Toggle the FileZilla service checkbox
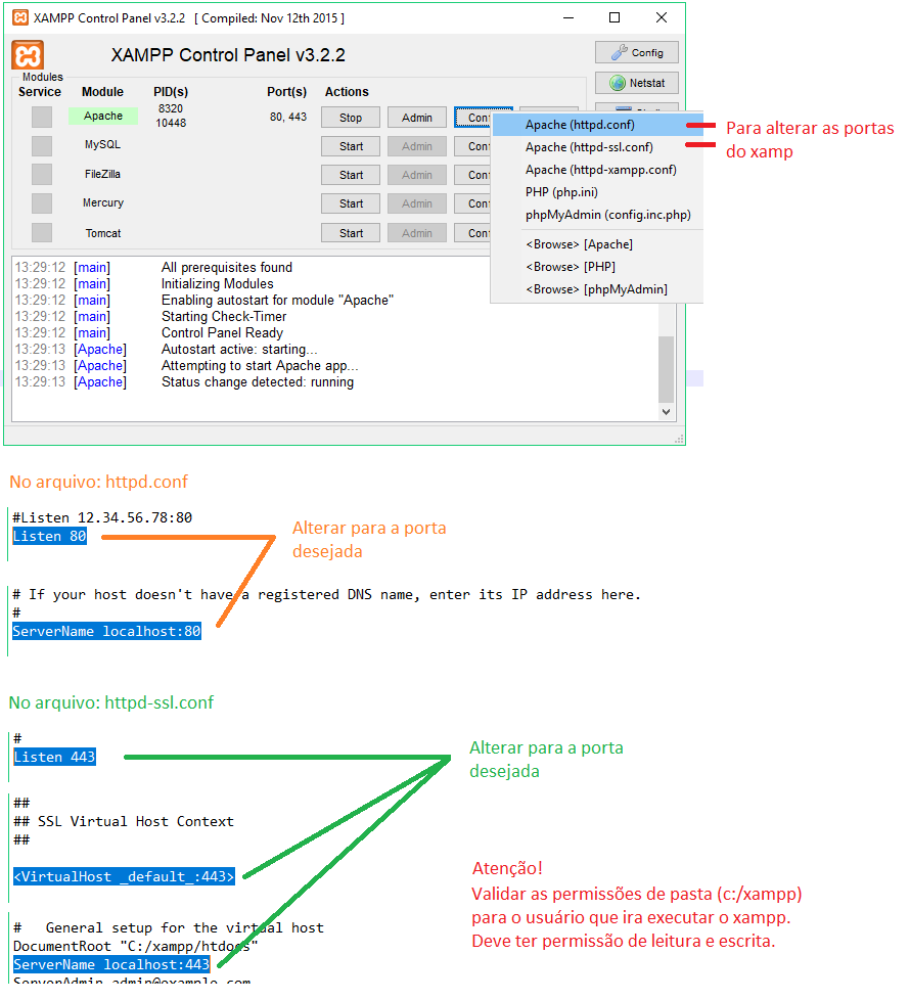The width and height of the screenshot is (910, 1000). tap(42, 176)
